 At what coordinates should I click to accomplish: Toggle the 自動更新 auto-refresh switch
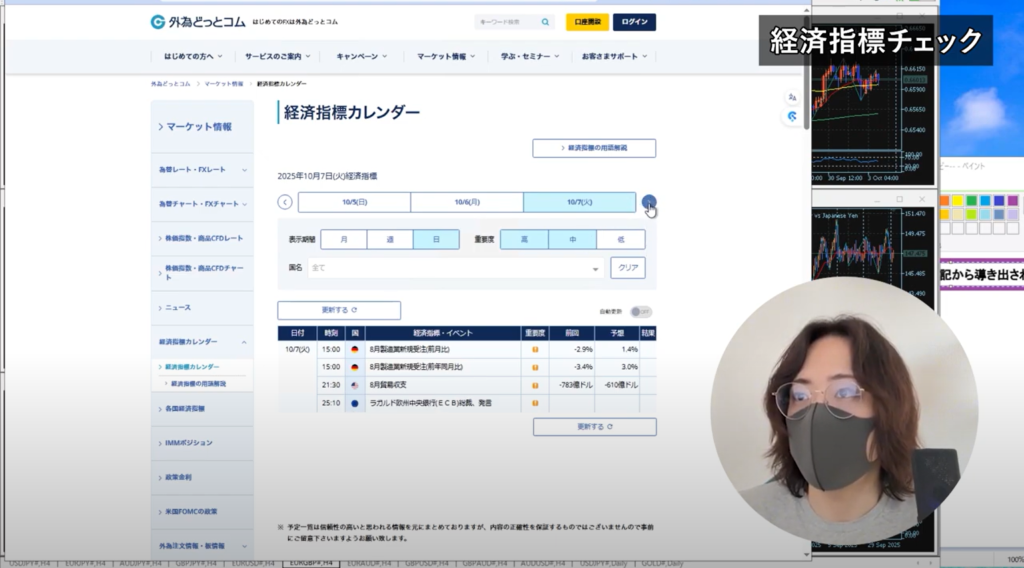pyautogui.click(x=641, y=311)
